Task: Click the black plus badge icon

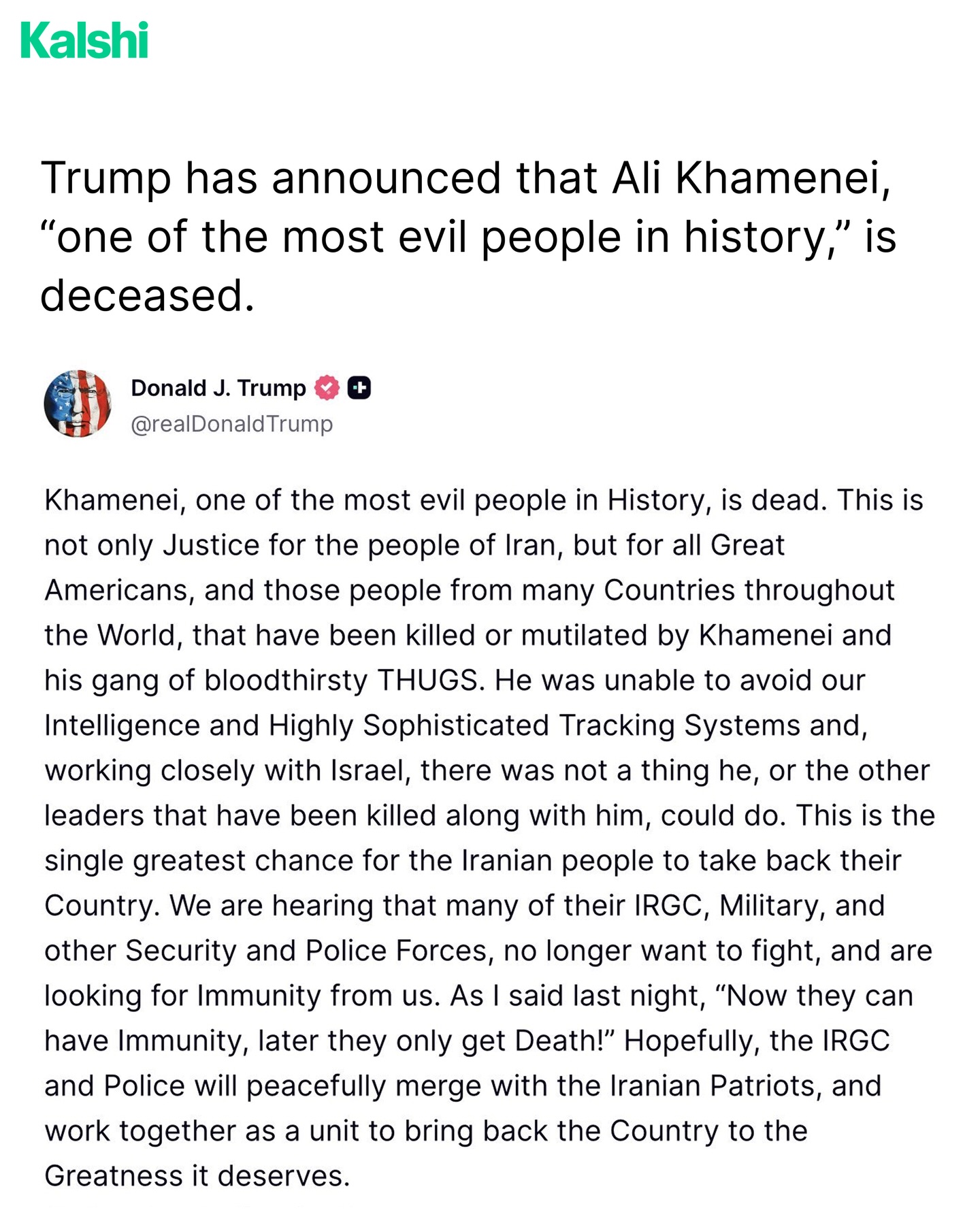Action: click(359, 388)
